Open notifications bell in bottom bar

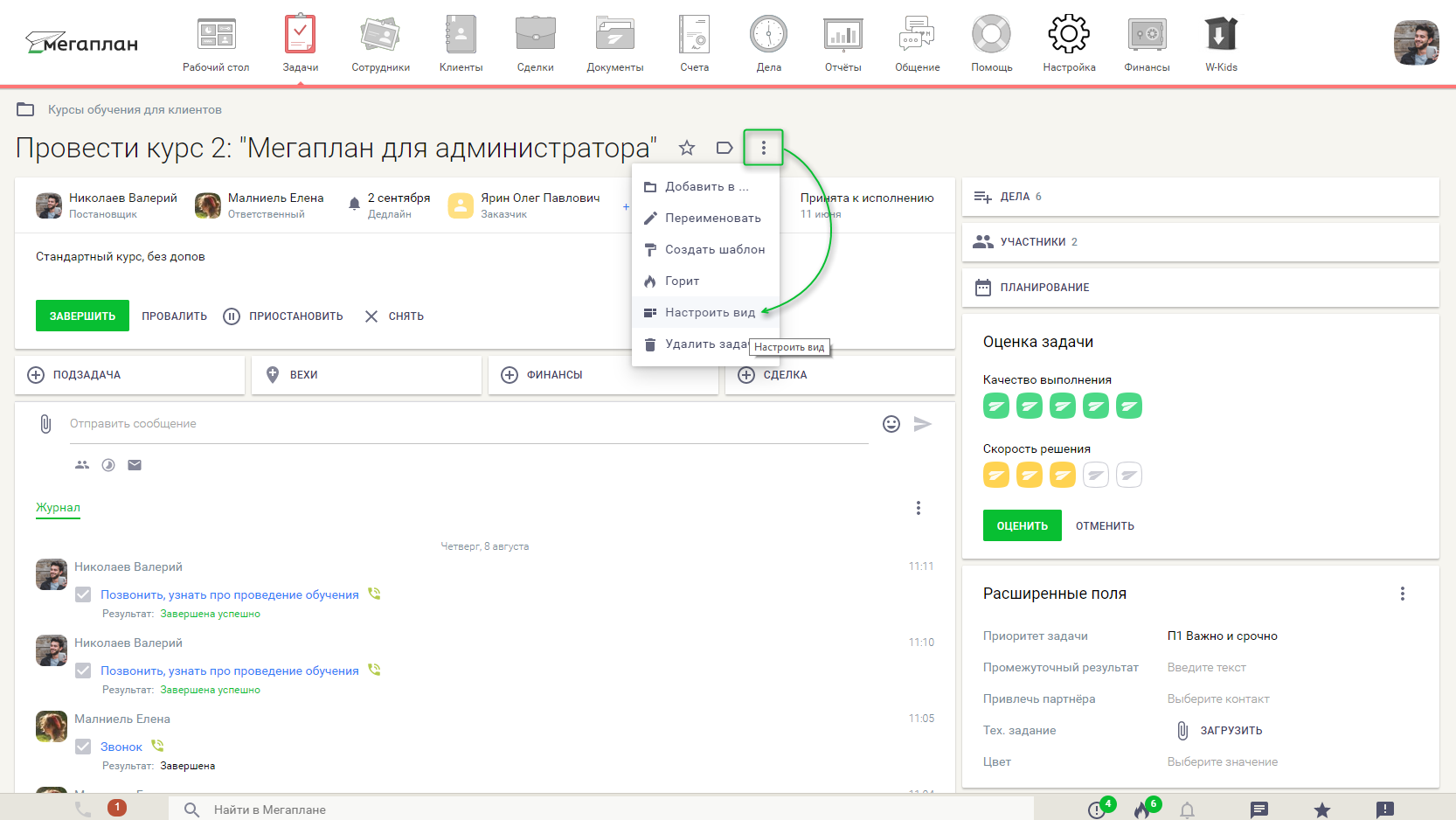[1187, 810]
